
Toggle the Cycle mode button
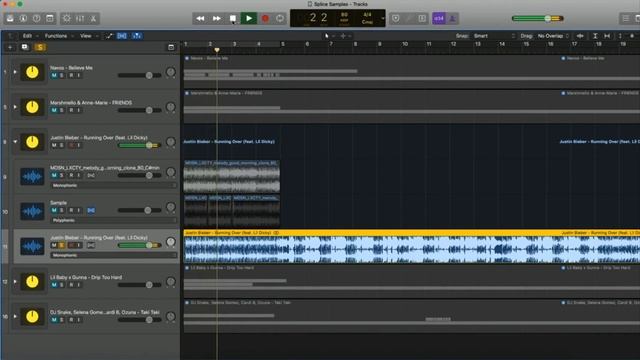(280, 18)
